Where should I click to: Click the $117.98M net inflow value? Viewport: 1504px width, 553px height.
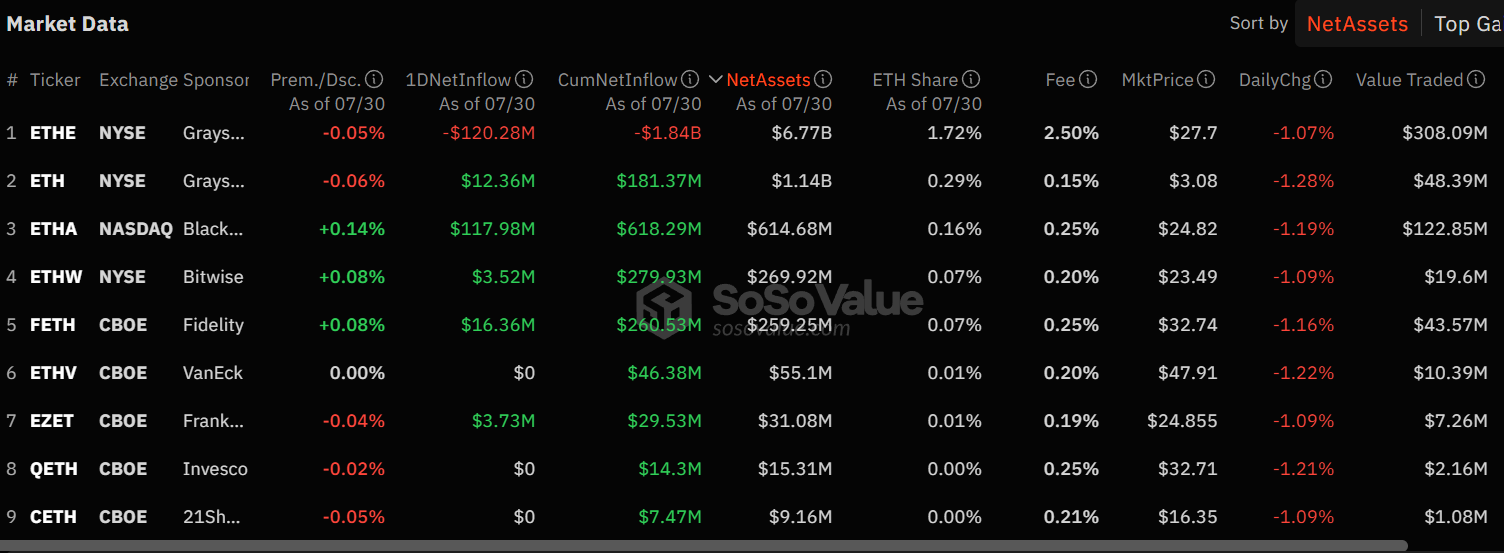[x=492, y=229]
